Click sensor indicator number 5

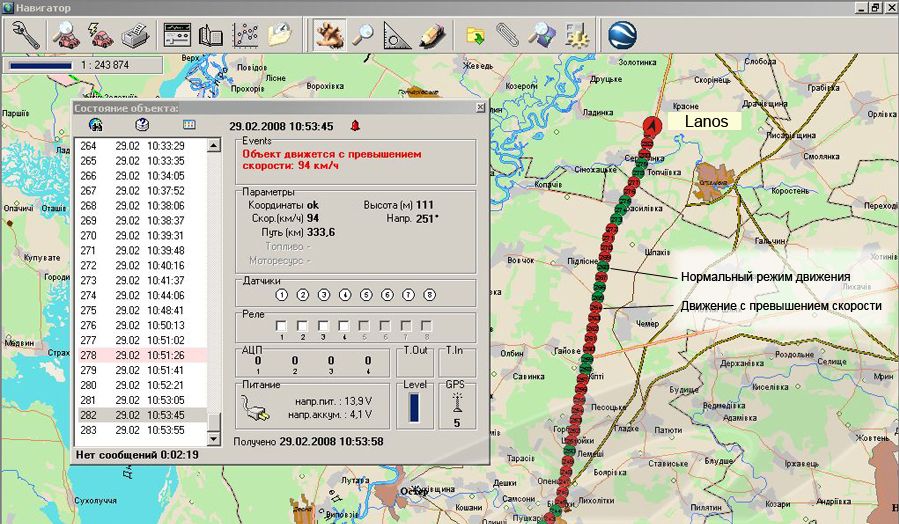pyautogui.click(x=366, y=295)
